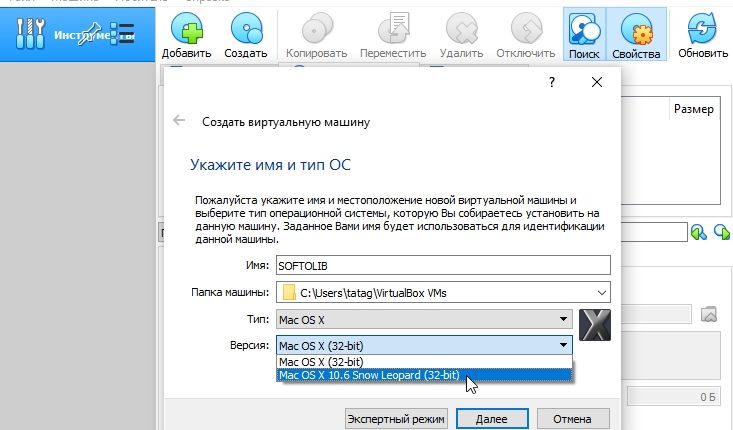Click the Далее (Next) button
Viewport: 733px width, 430px height.
pyautogui.click(x=492, y=419)
